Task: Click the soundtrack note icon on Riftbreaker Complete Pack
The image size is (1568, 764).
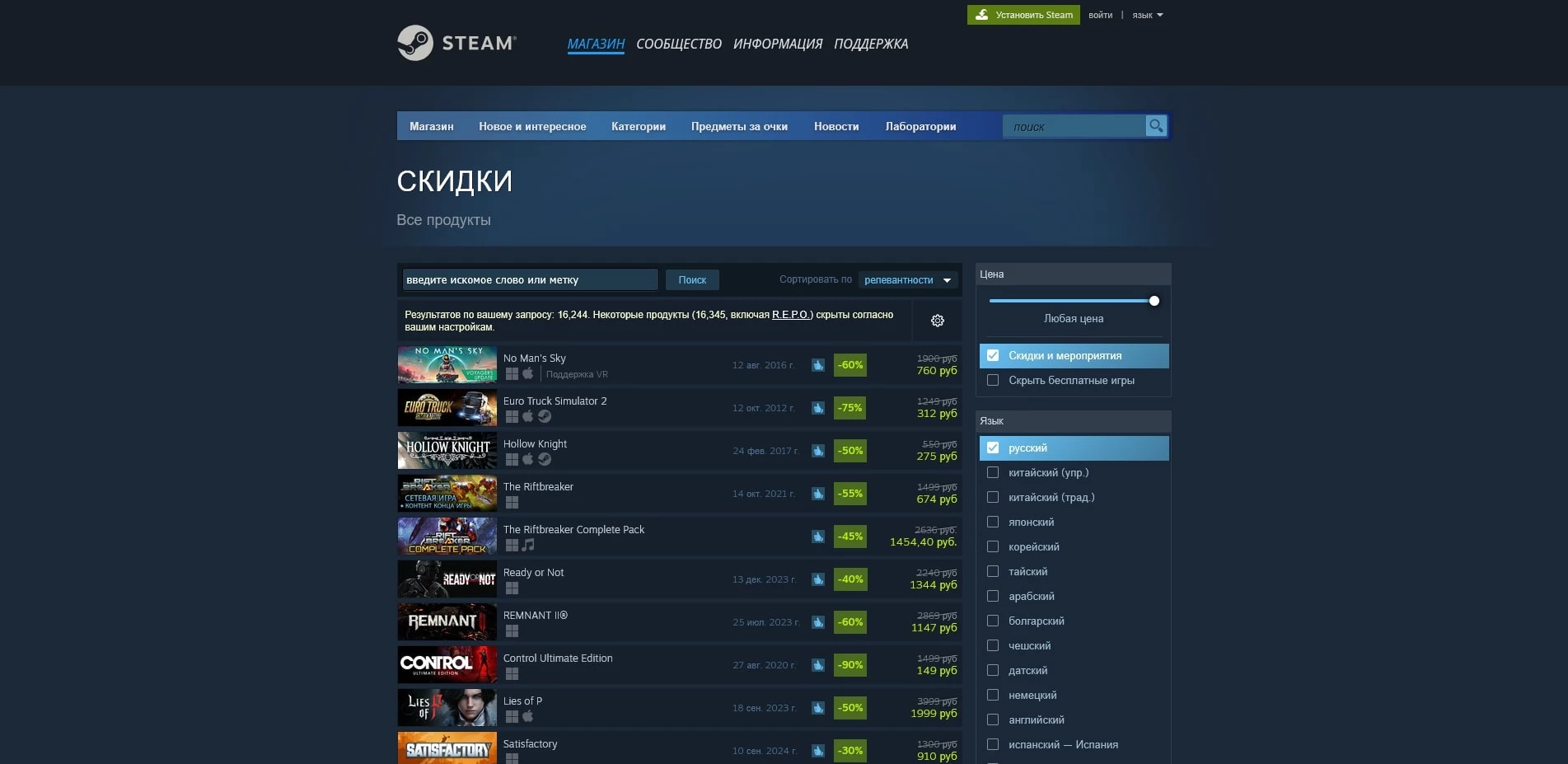Action: (x=527, y=544)
